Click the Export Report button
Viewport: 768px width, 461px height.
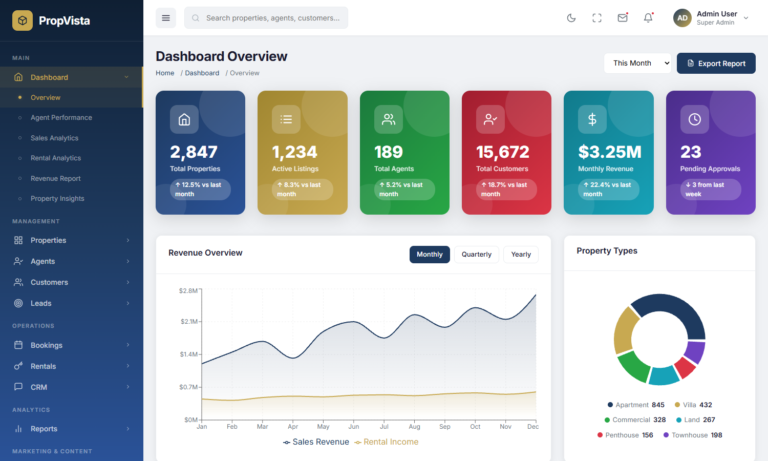715,63
